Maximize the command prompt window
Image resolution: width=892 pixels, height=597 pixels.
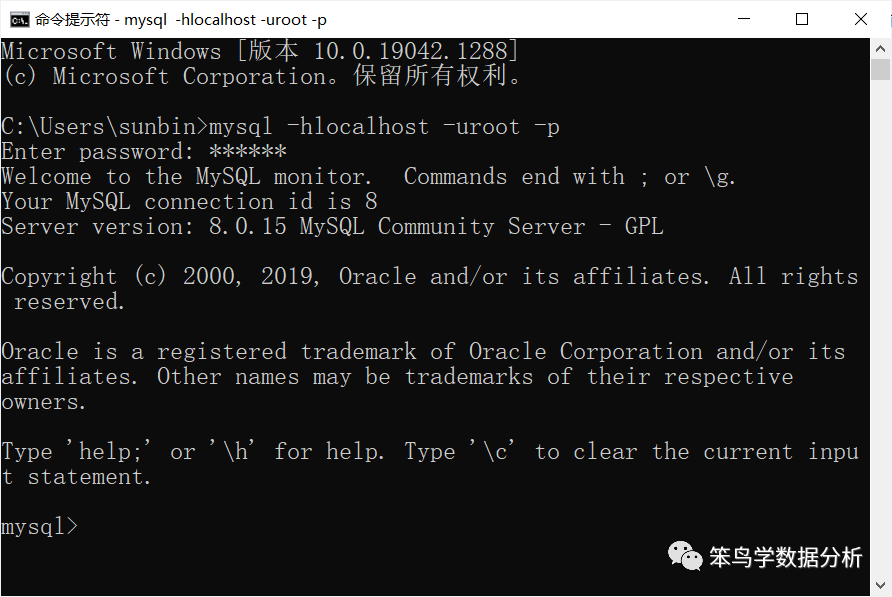point(802,19)
